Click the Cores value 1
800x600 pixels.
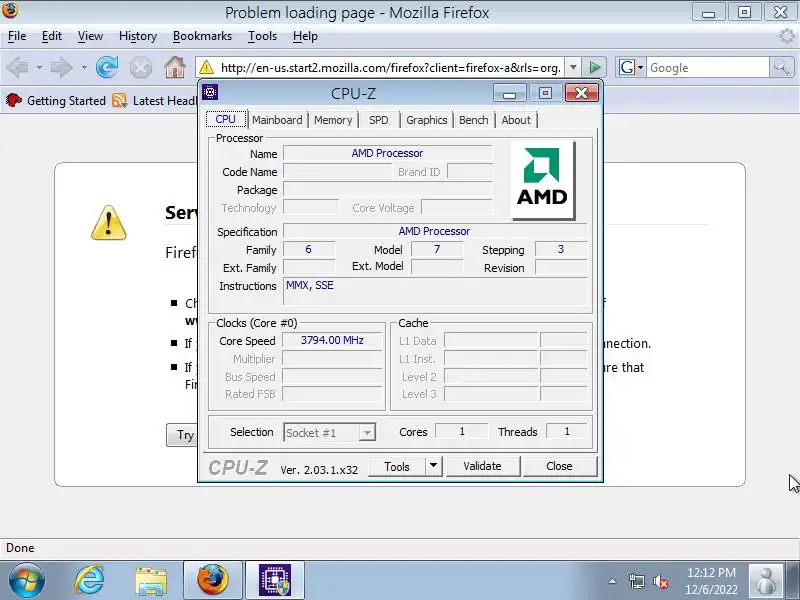click(462, 432)
